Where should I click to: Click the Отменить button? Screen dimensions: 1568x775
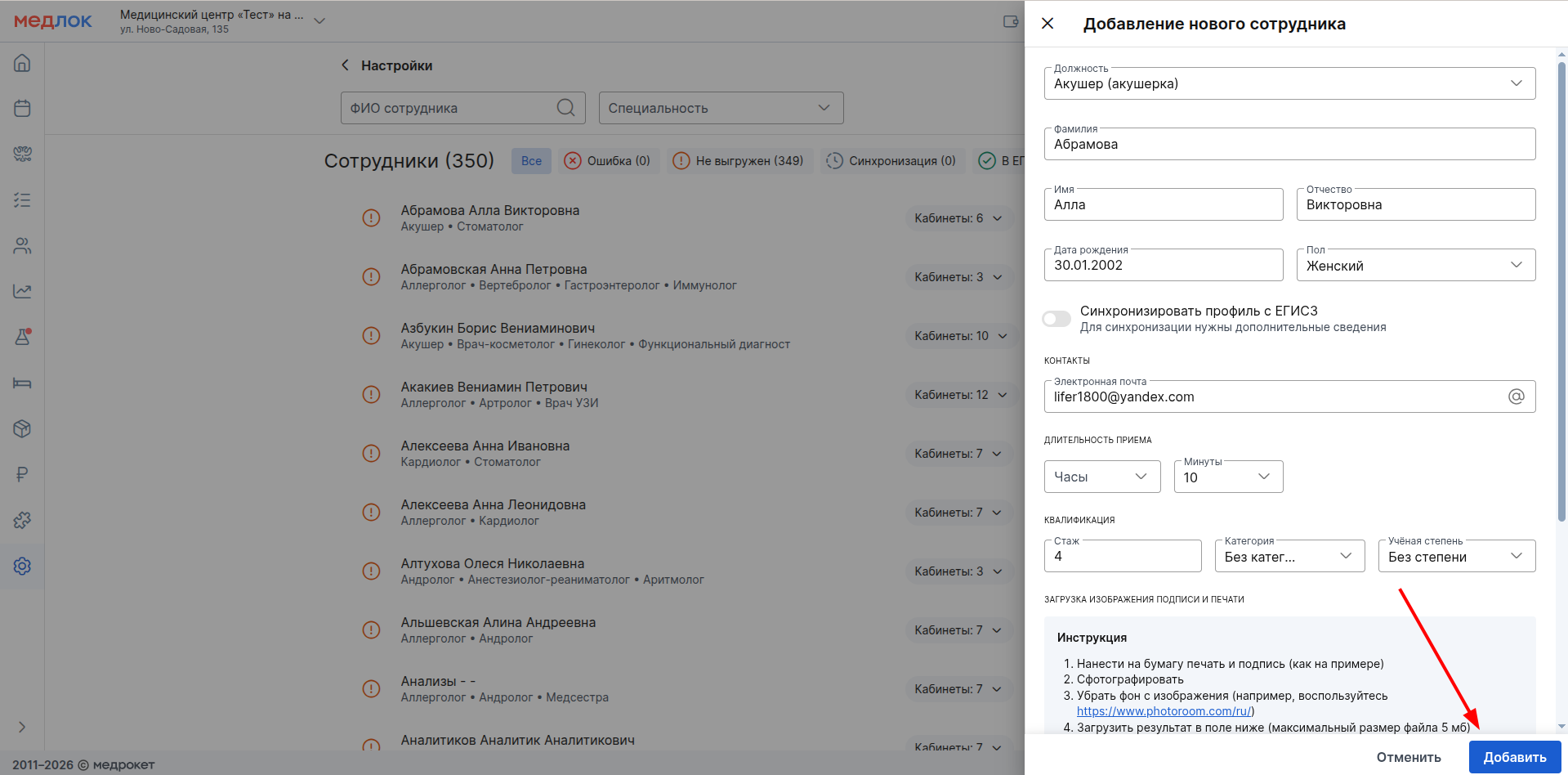point(1408,757)
